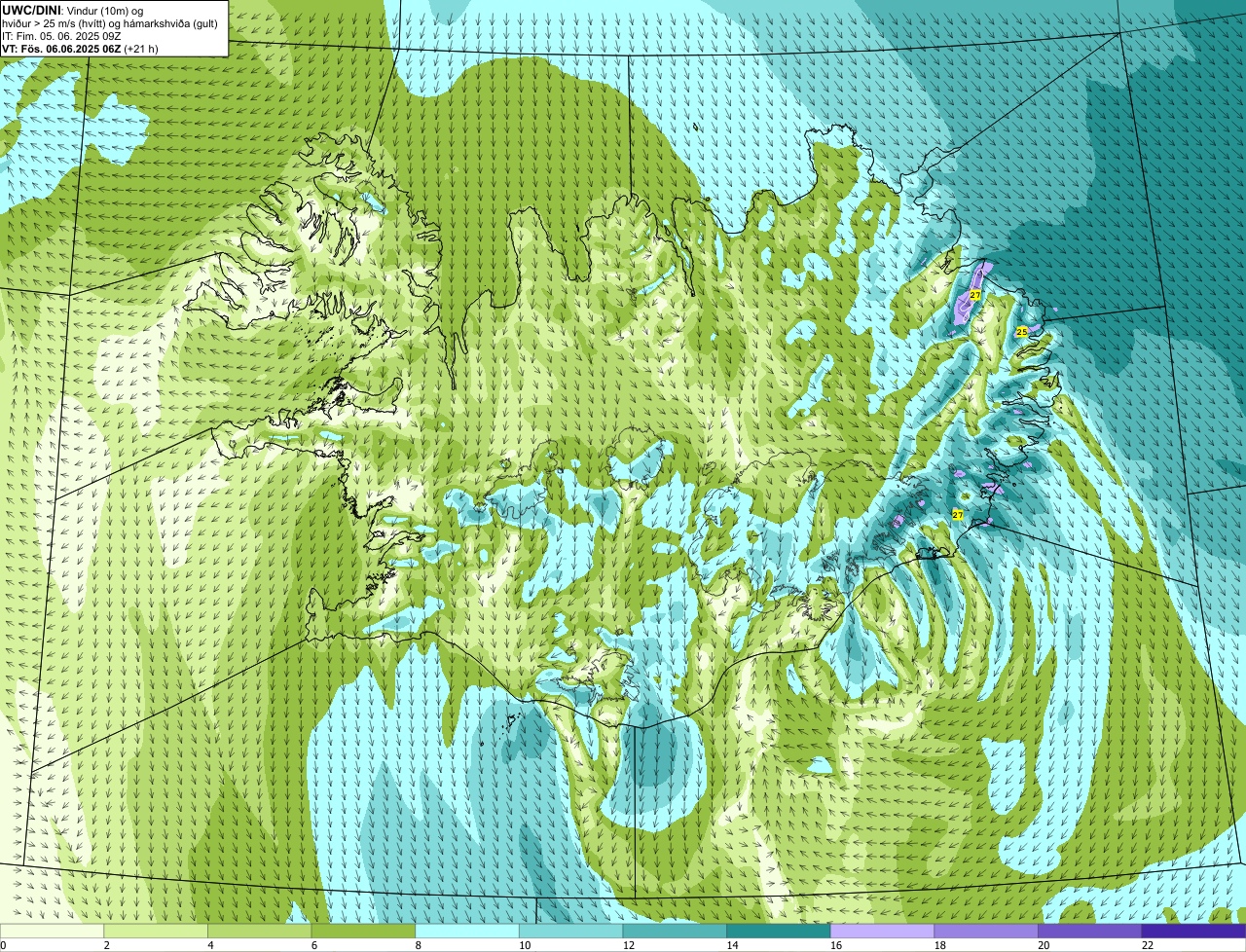Click the 12–14 m/s teal scale swatch
This screenshot has width=1246, height=952.
pos(675,932)
